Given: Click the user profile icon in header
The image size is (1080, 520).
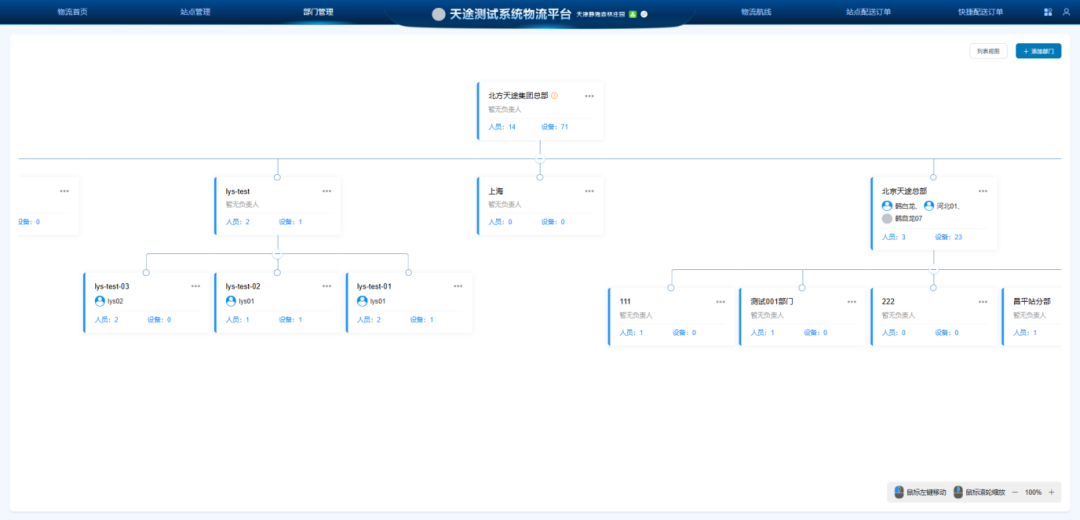Looking at the screenshot, I should (1065, 12).
